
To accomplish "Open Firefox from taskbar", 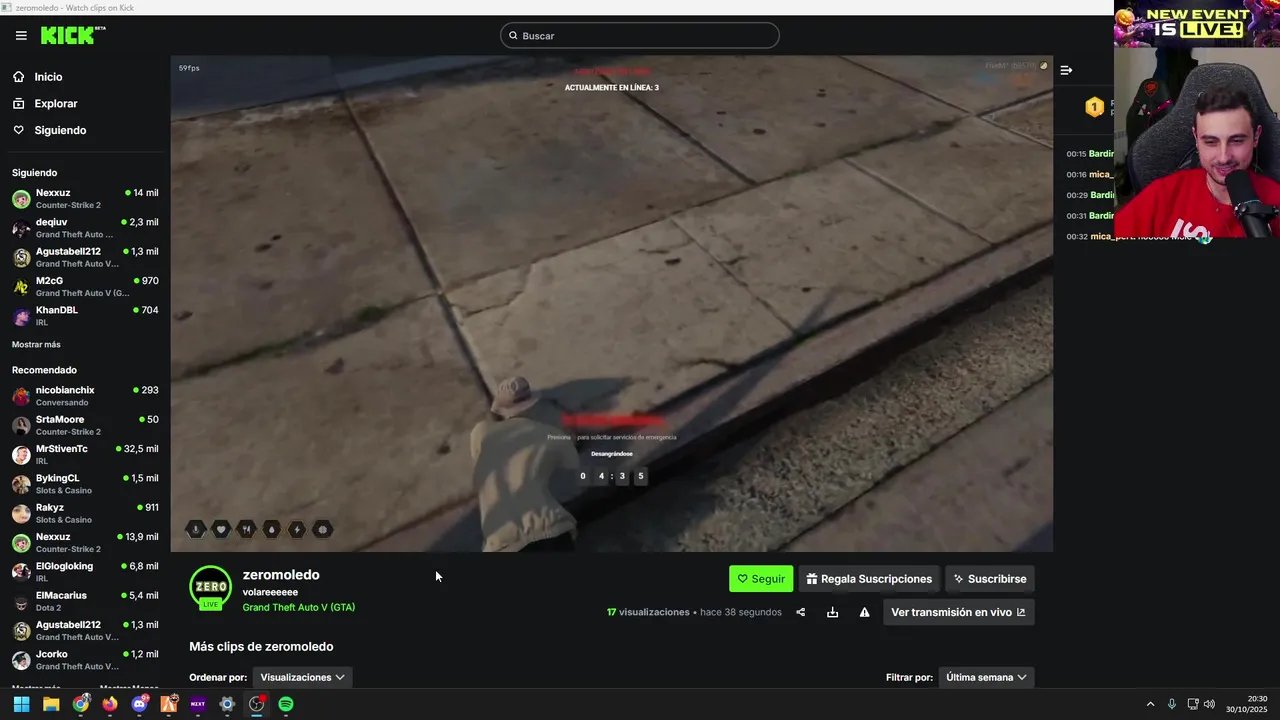I will click(110, 704).
